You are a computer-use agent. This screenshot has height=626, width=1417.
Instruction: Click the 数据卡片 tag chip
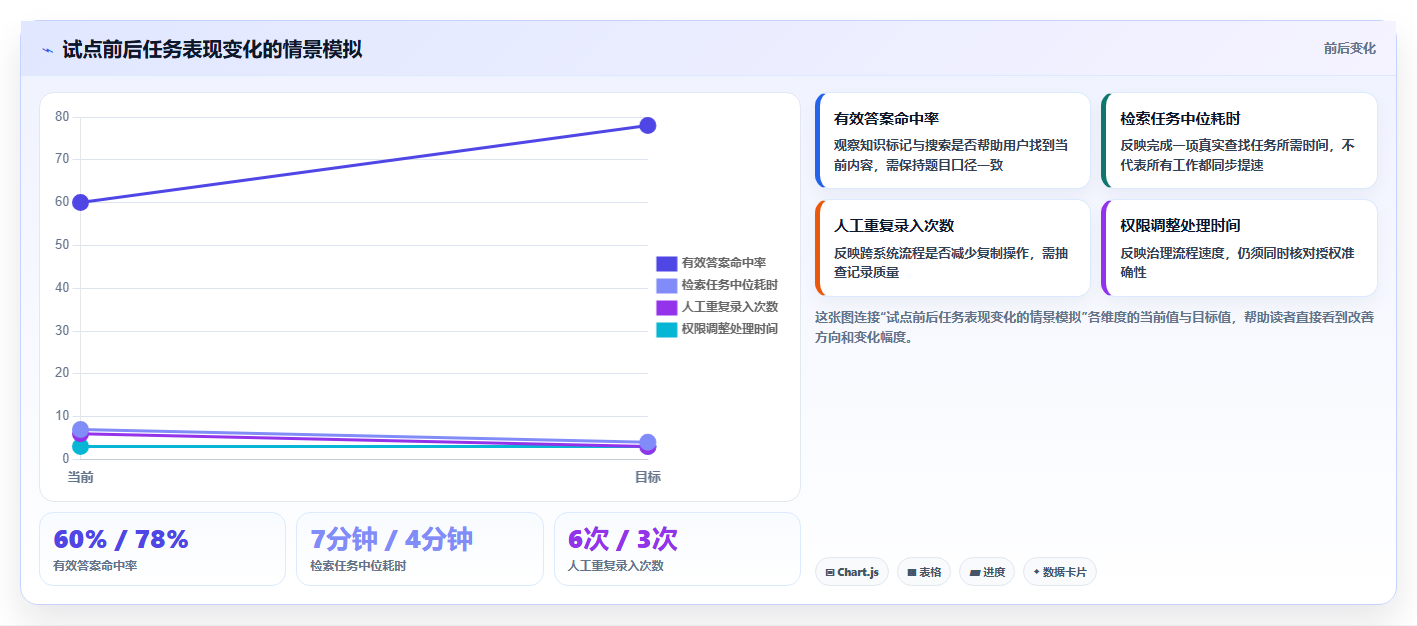point(1060,572)
